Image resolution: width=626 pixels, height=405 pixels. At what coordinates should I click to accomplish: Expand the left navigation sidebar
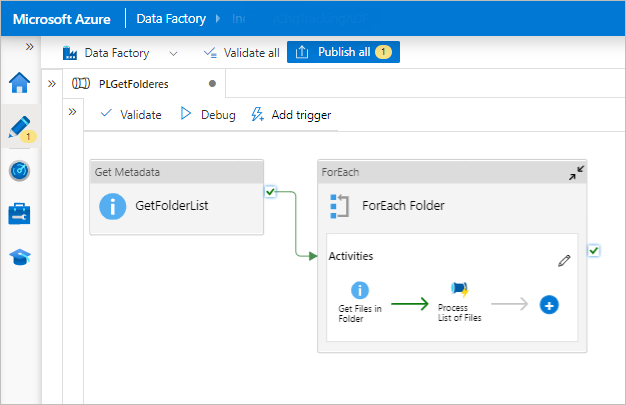pos(30,47)
